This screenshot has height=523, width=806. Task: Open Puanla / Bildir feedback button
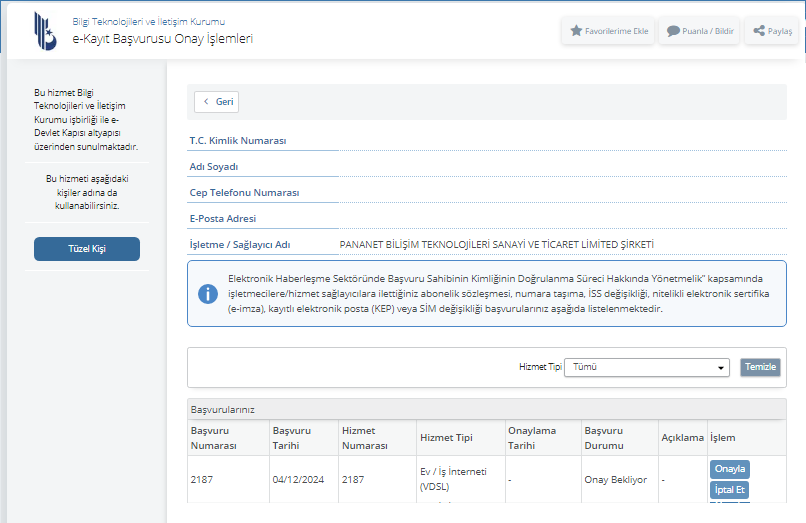pyautogui.click(x=700, y=31)
